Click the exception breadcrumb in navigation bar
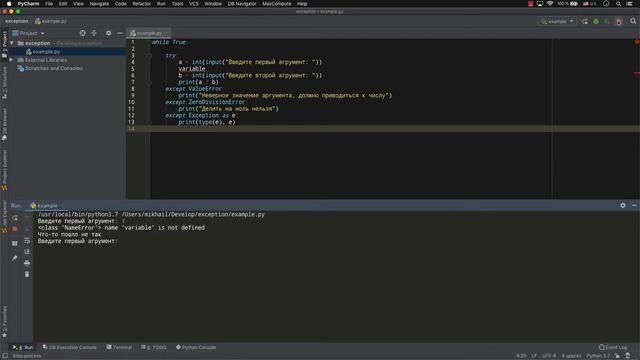This screenshot has width=640, height=360. 17,21
